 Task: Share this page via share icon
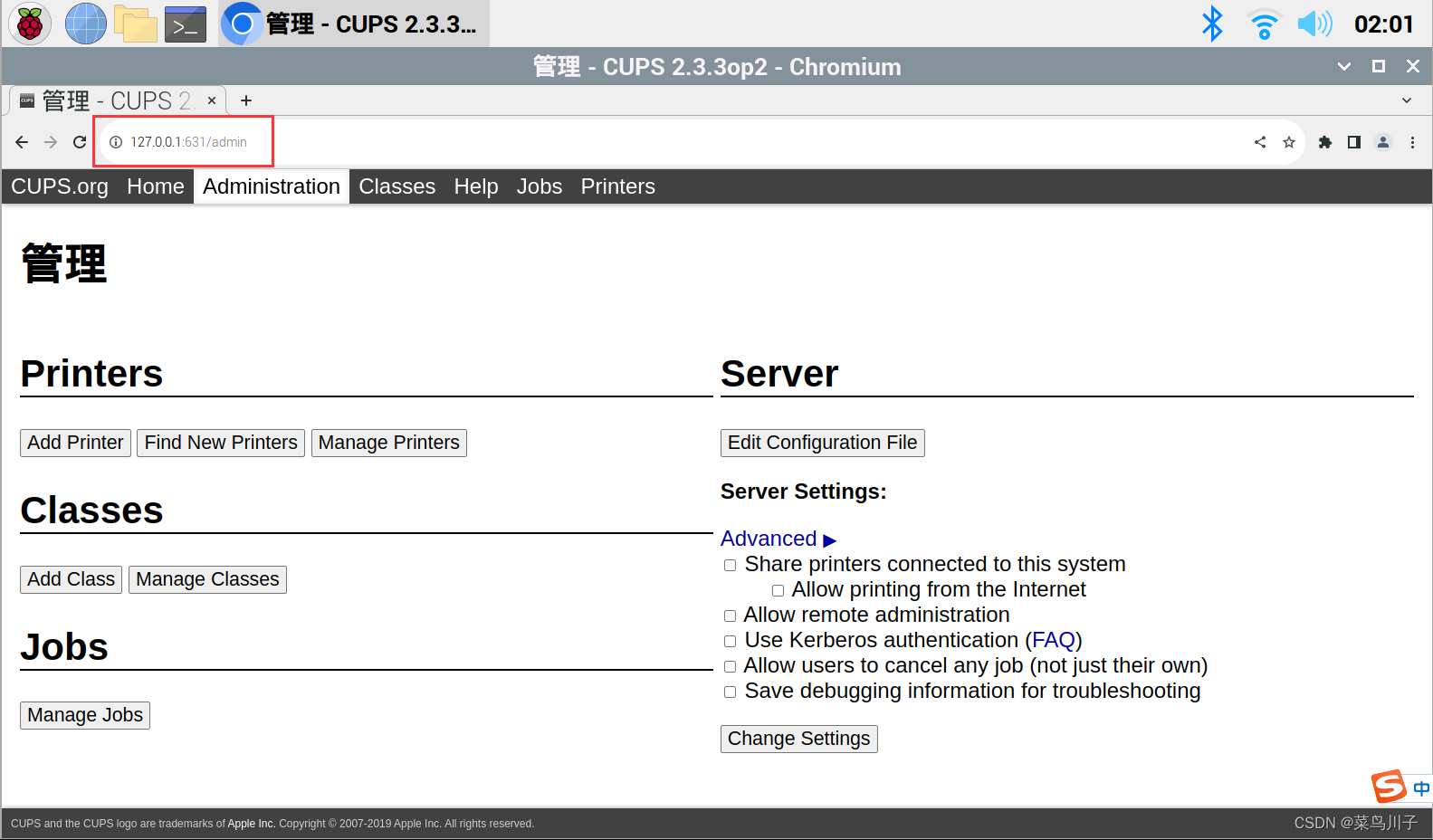pyautogui.click(x=1260, y=142)
